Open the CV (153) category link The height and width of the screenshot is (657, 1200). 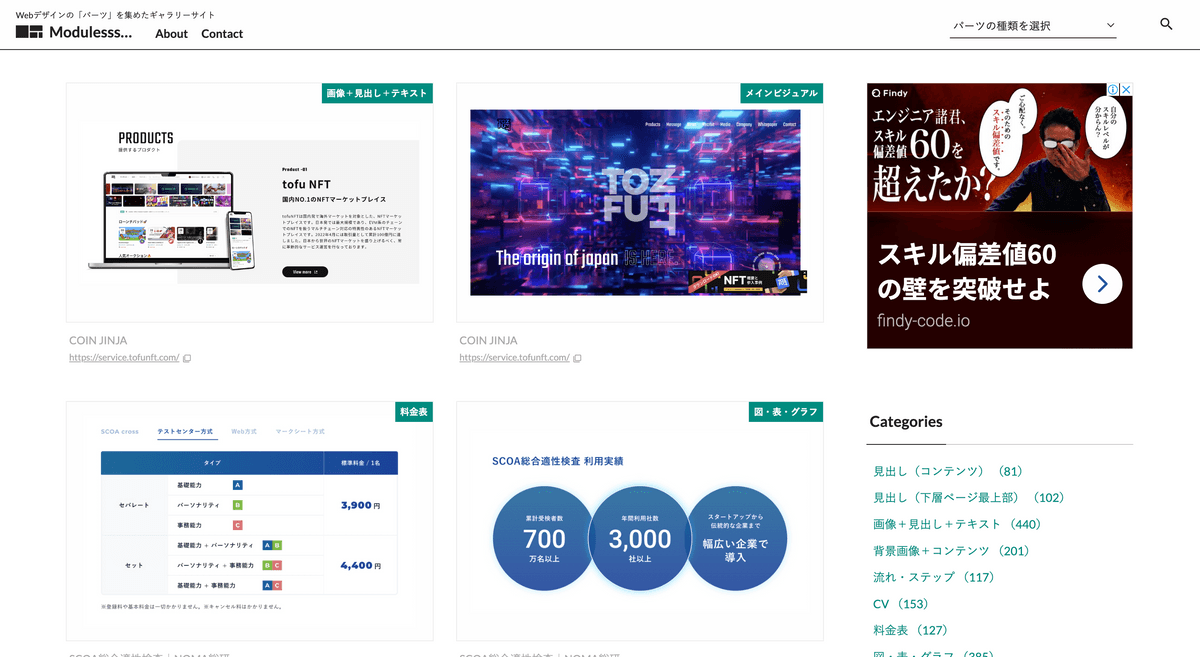pyautogui.click(x=900, y=604)
